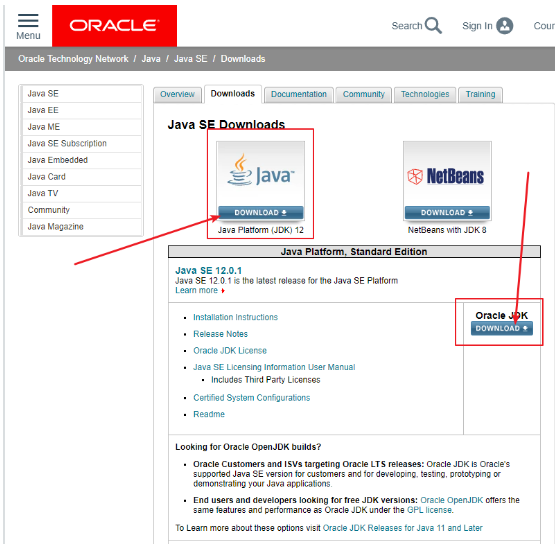The image size is (555, 547).
Task: Open Community in the left sidebar
Action: coord(82,210)
